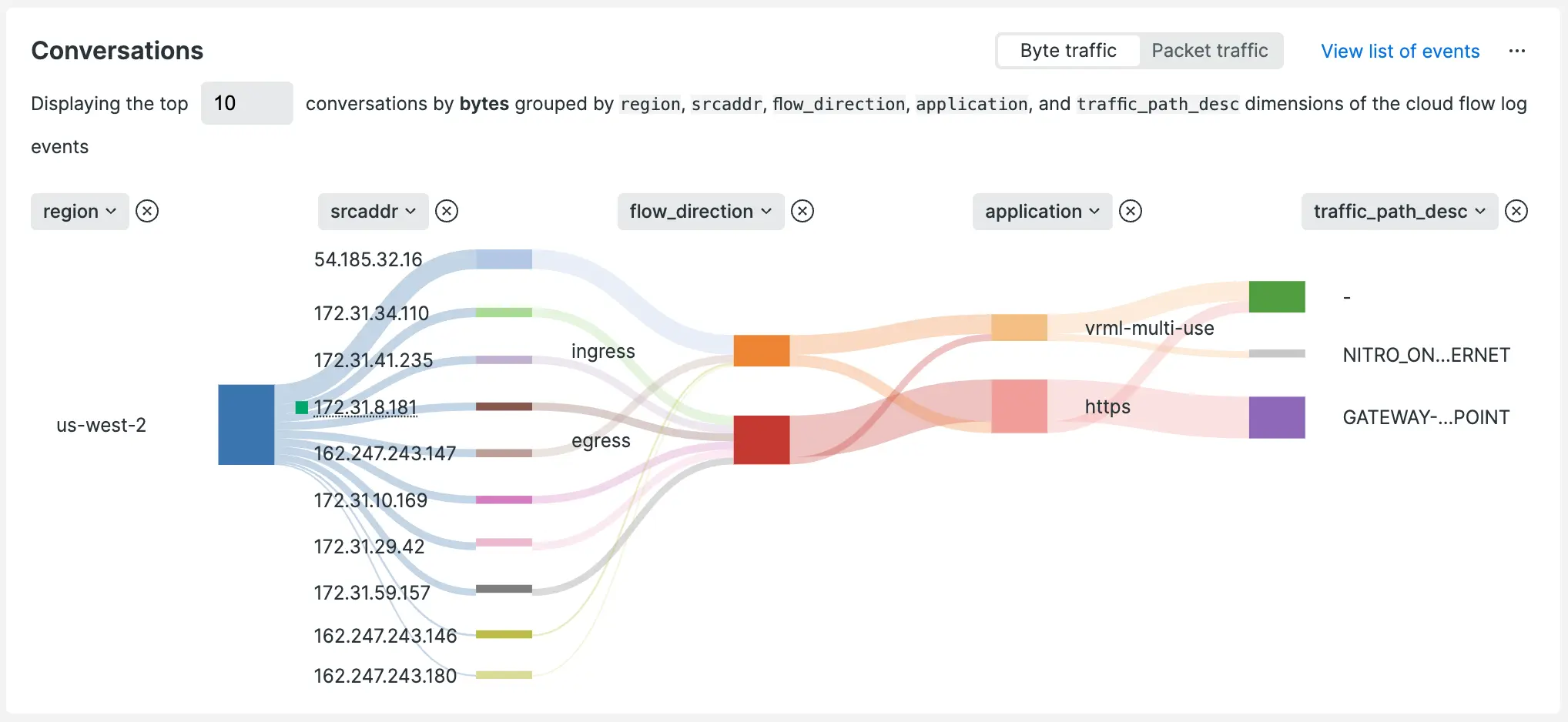The width and height of the screenshot is (1568, 722).
Task: Select the https application node
Action: point(1019,406)
